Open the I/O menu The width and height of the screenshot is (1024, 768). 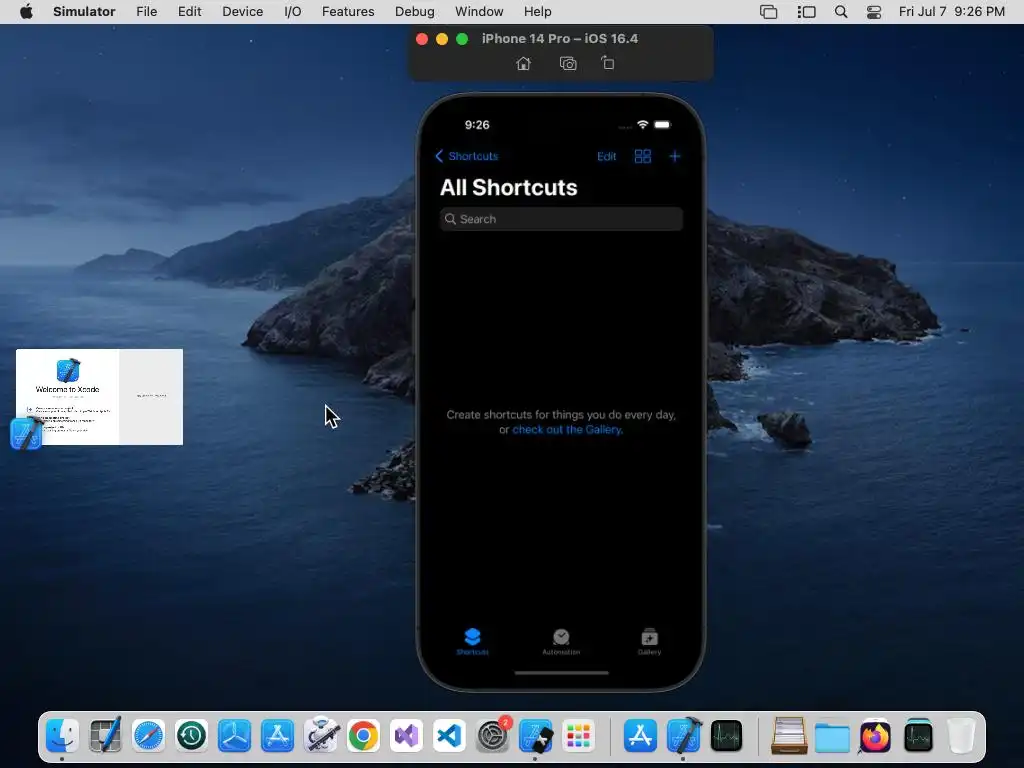[293, 12]
